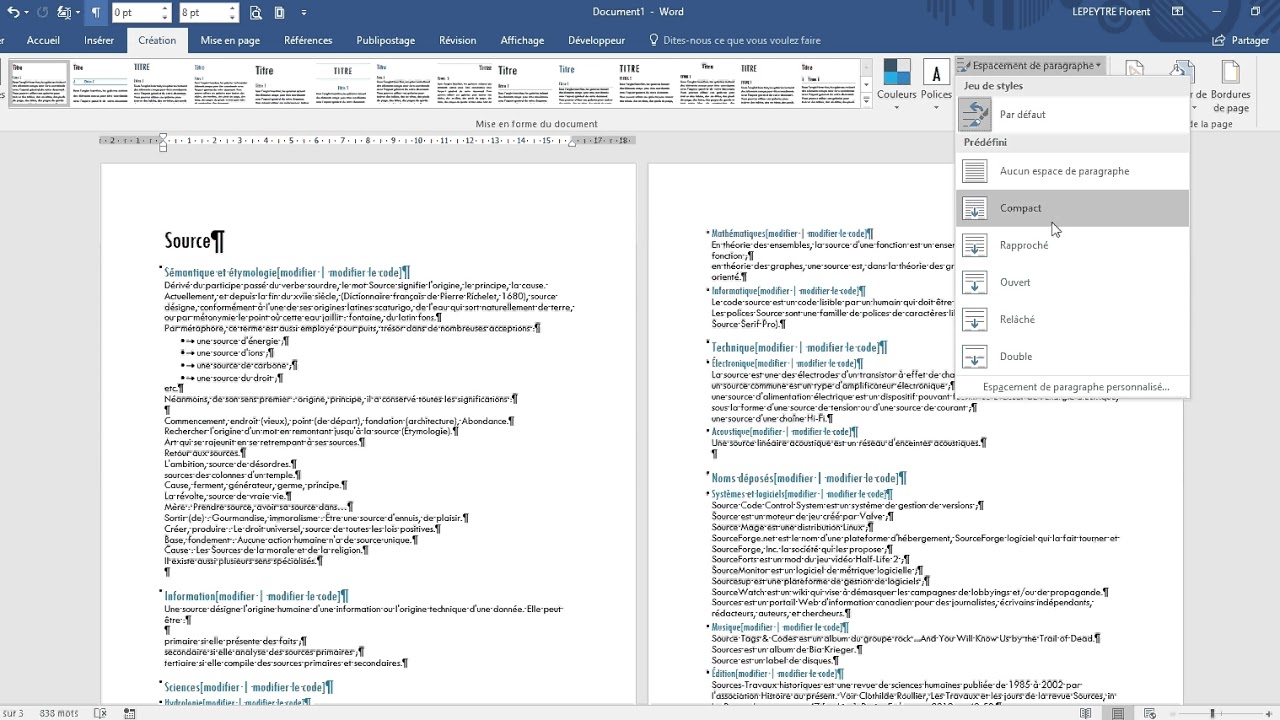Select the first style set thumbnail
The height and width of the screenshot is (720, 1280).
click(x=39, y=83)
